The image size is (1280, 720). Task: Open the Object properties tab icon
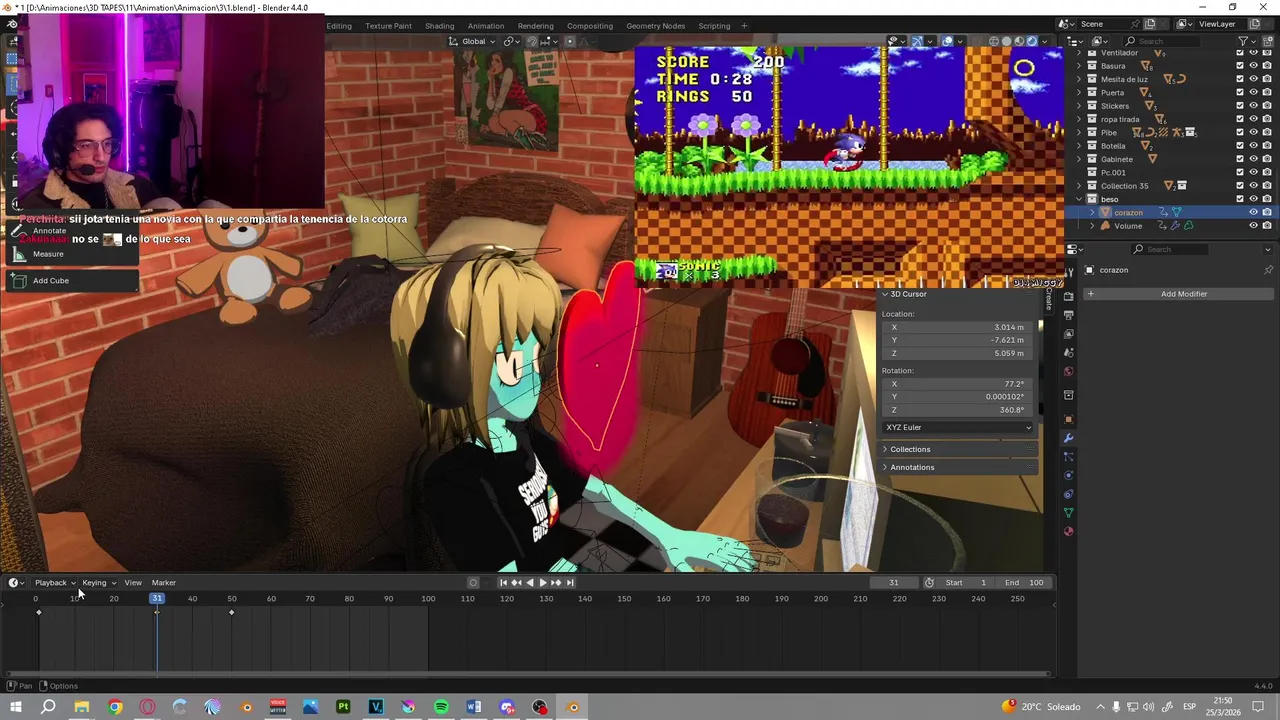pos(1068,419)
